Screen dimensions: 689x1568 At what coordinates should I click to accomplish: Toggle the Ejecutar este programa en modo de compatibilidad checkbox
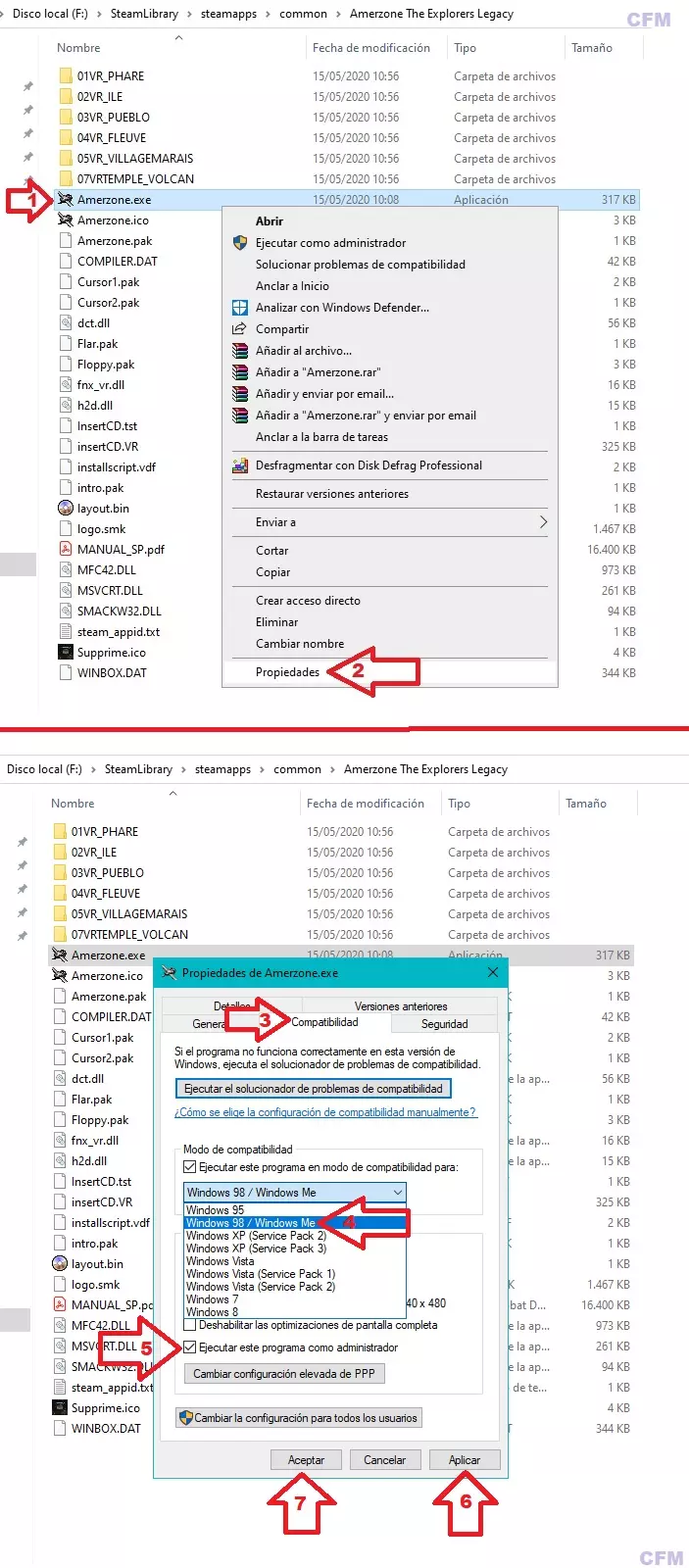190,1167
